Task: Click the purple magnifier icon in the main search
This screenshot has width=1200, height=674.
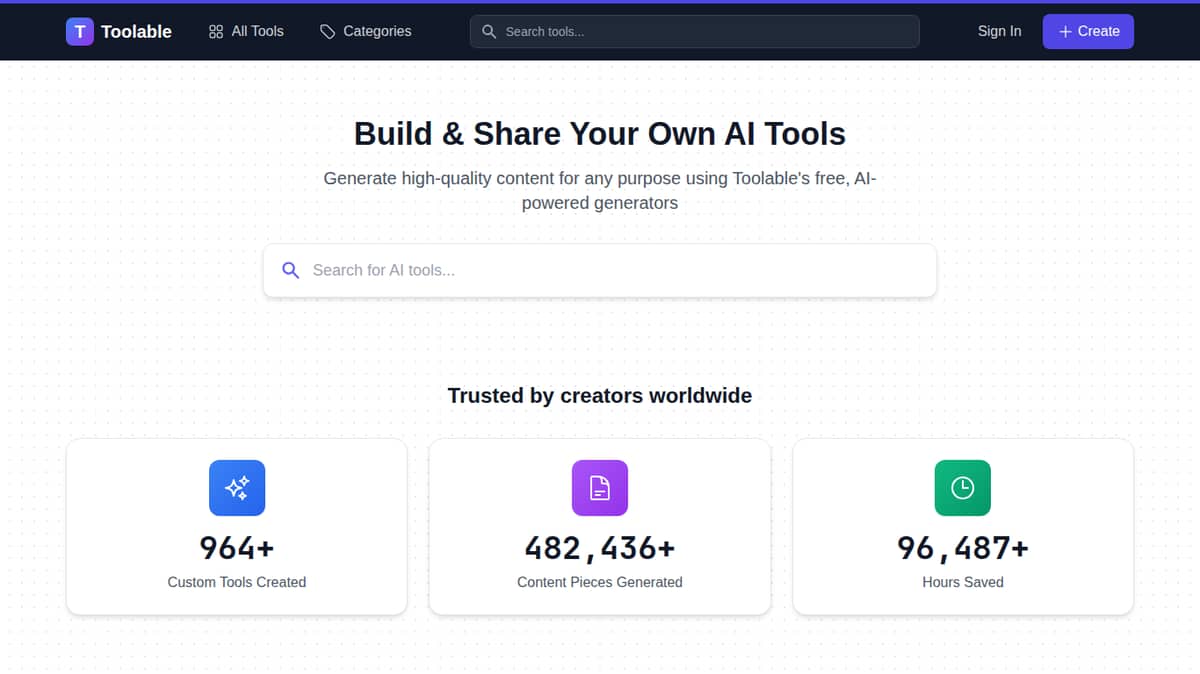Action: pos(291,270)
